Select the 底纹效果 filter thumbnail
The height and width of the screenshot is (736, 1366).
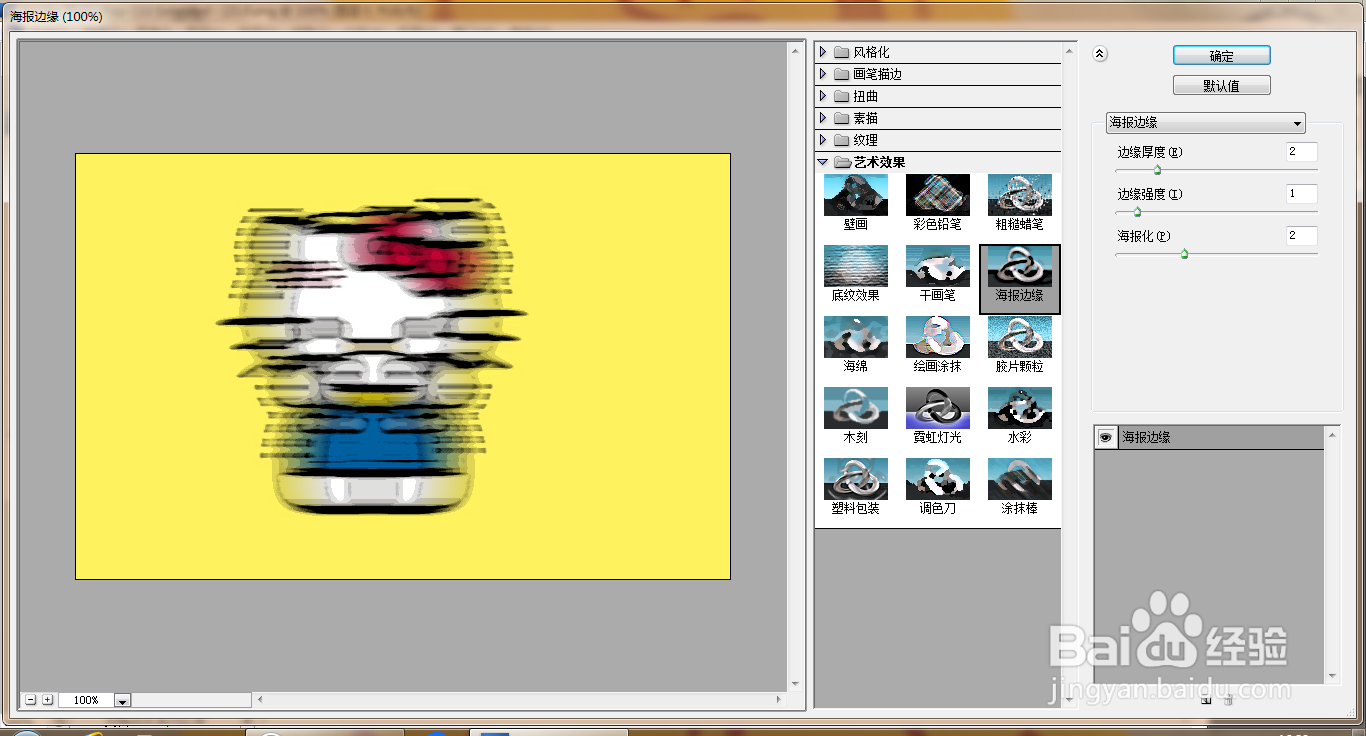point(856,267)
